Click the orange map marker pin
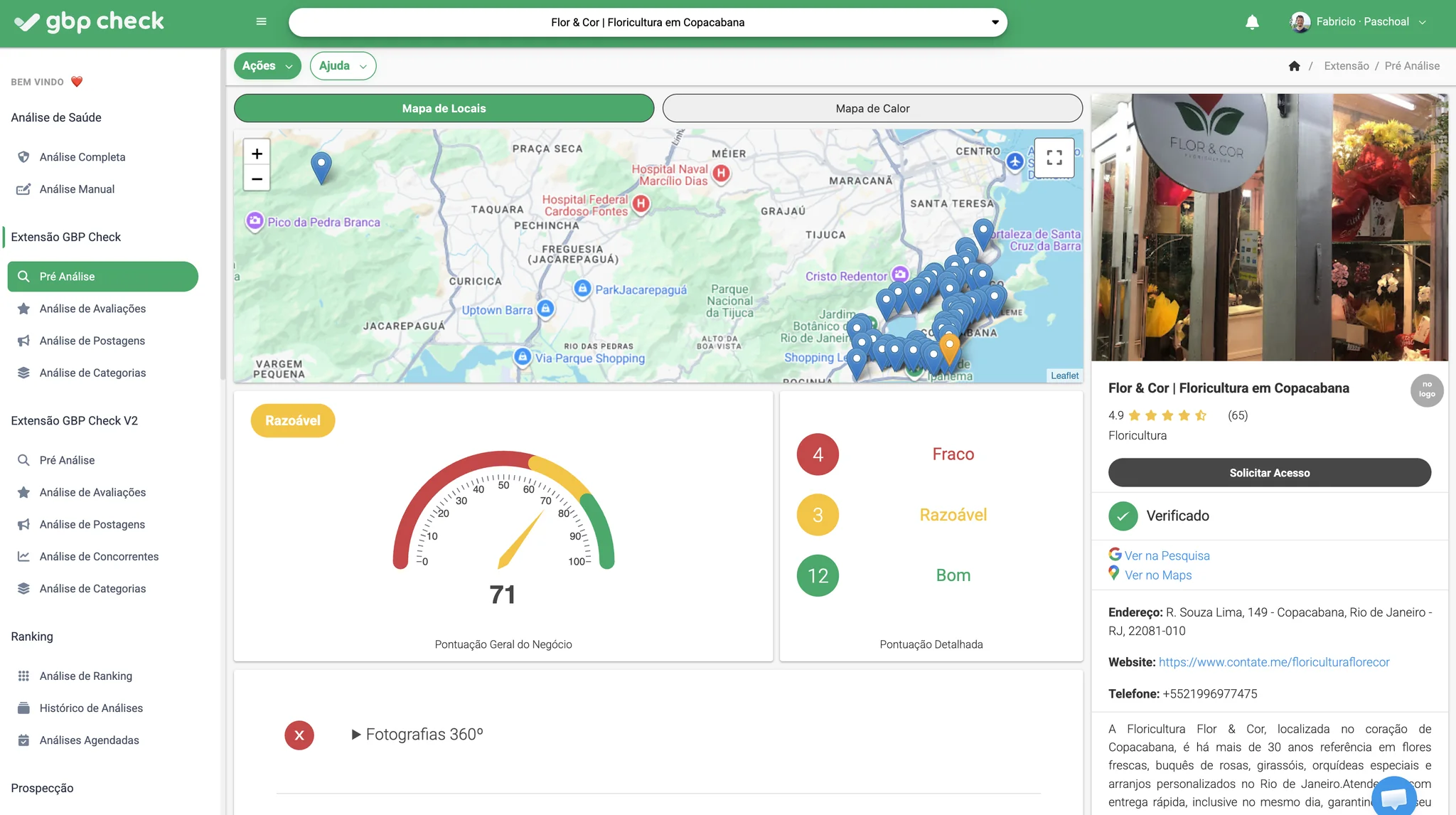The width and height of the screenshot is (1456, 815). pyautogui.click(x=949, y=347)
